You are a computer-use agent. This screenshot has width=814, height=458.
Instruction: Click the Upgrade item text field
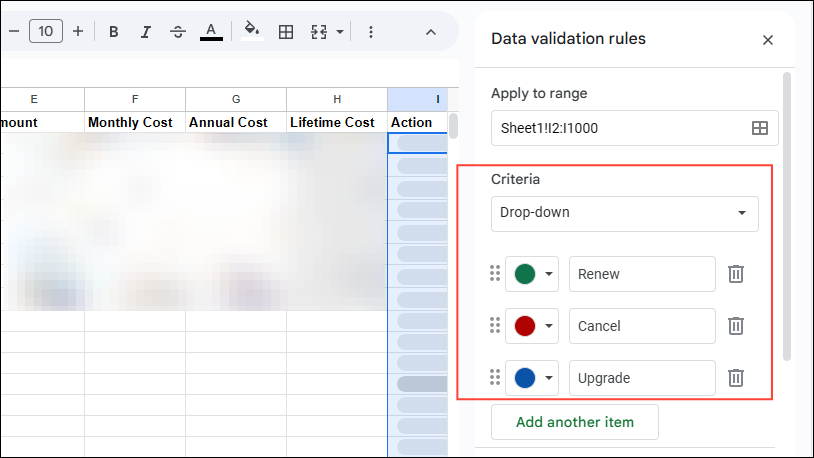click(x=642, y=378)
